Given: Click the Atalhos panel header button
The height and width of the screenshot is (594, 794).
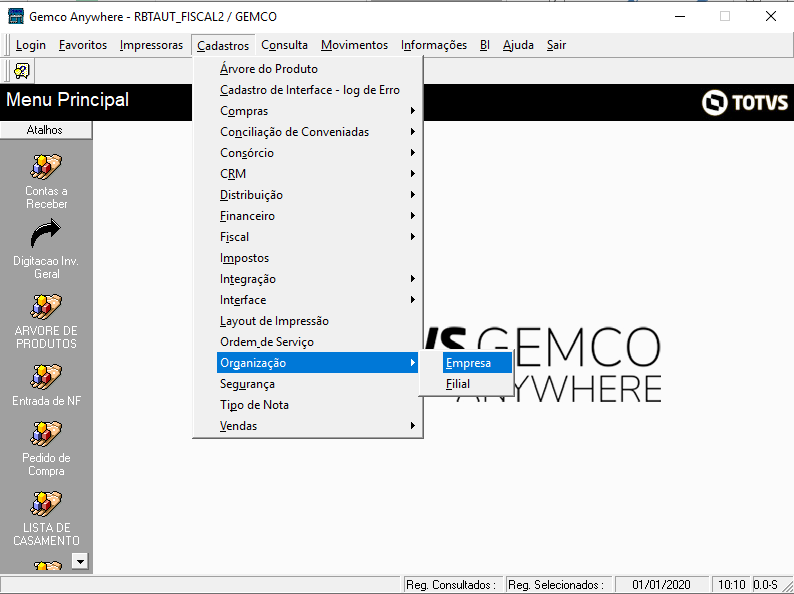Looking at the screenshot, I should coord(46,130).
